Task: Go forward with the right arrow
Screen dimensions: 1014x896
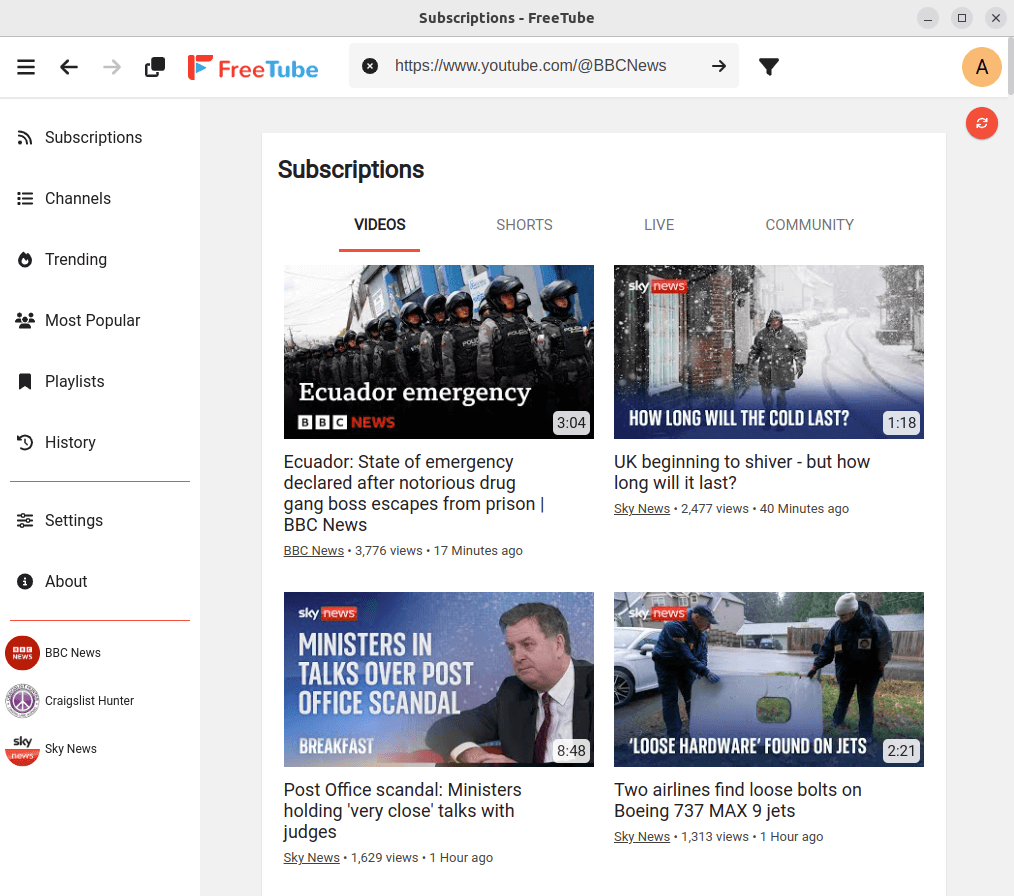Action: pyautogui.click(x=112, y=67)
